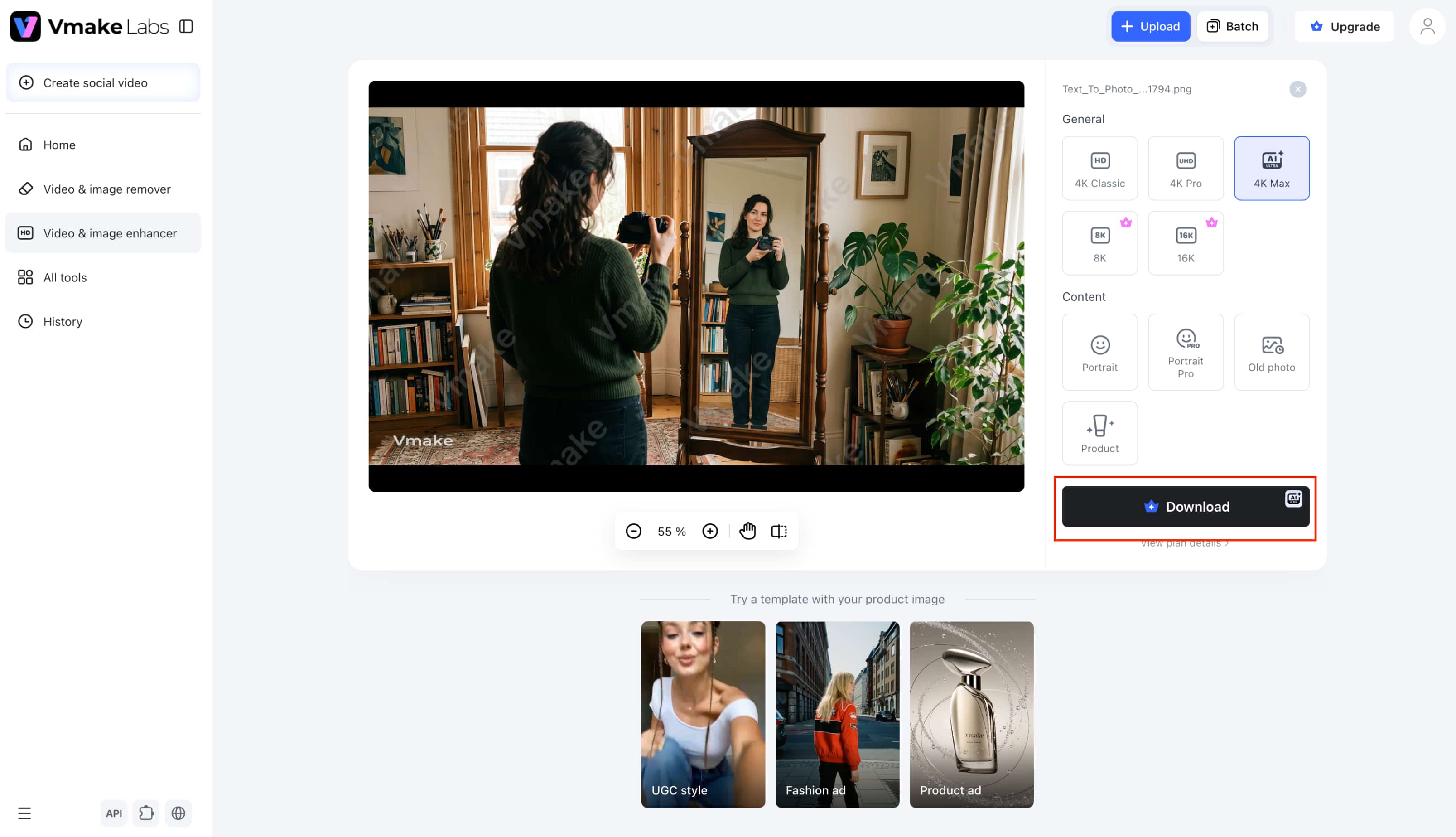Image resolution: width=1456 pixels, height=837 pixels.
Task: Open History in sidebar
Action: (x=103, y=322)
